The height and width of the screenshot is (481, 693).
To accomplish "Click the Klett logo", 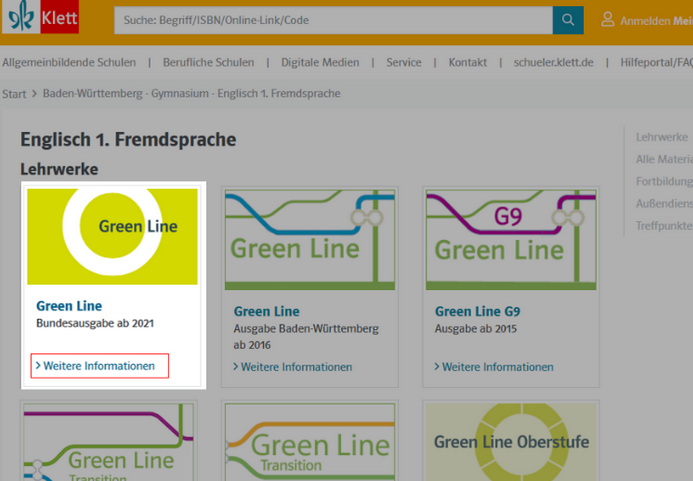I will pos(40,18).
